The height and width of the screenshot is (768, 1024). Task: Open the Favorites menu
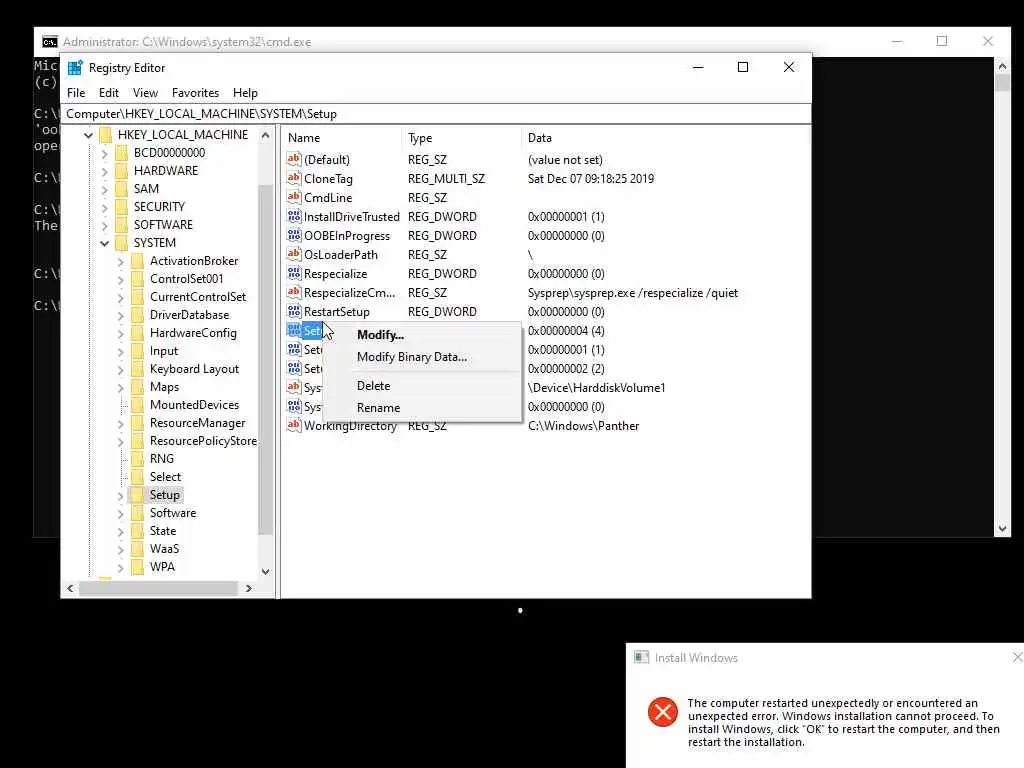pos(195,93)
